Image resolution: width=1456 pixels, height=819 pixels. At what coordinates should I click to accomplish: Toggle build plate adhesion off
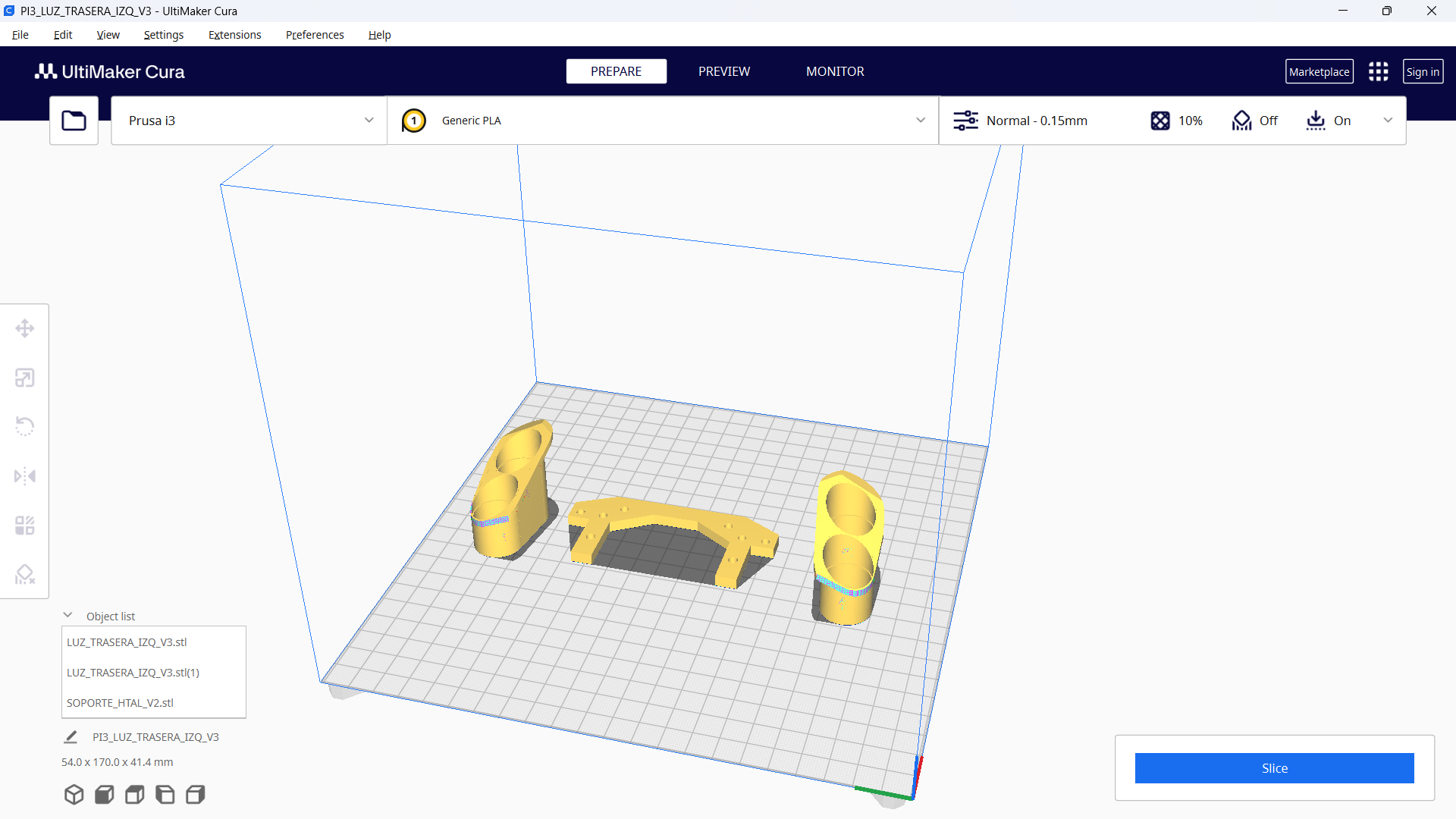coord(1328,120)
